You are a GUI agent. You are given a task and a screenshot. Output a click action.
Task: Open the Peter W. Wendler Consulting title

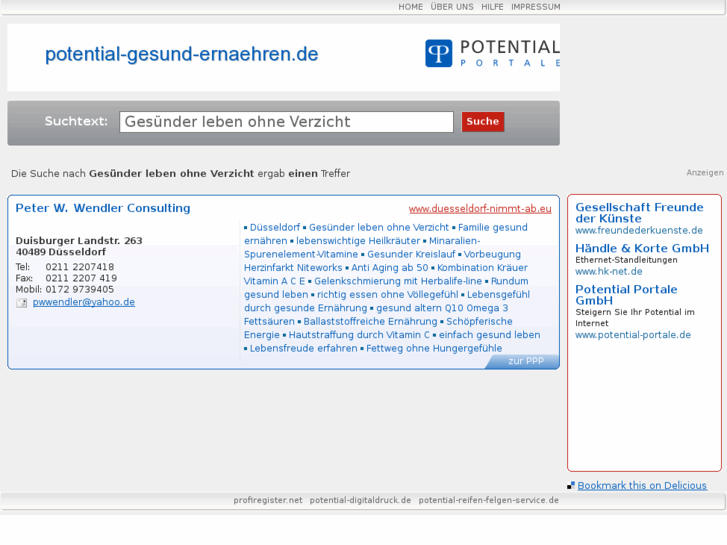(103, 208)
